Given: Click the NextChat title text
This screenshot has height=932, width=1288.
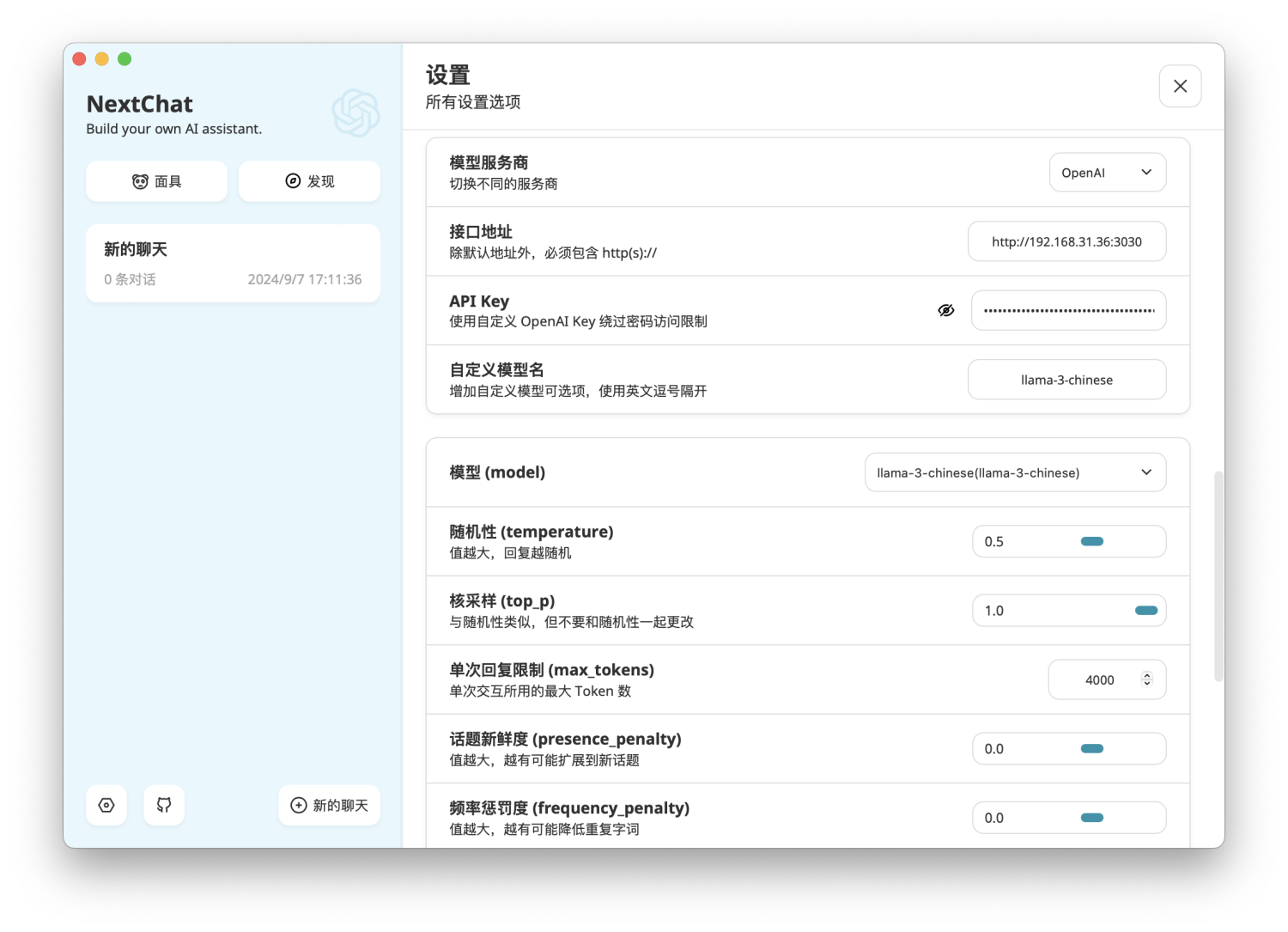Looking at the screenshot, I should pos(140,104).
